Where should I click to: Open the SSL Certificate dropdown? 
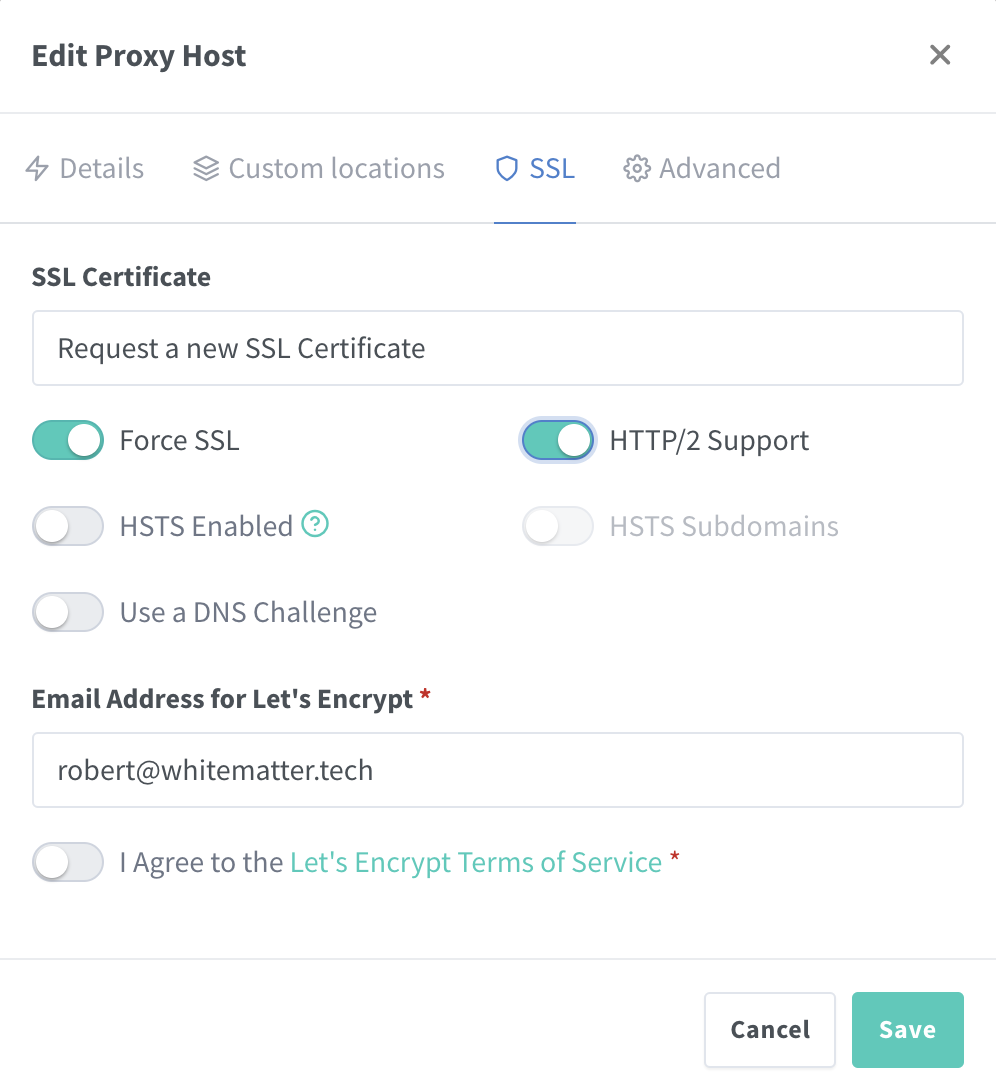(x=497, y=348)
